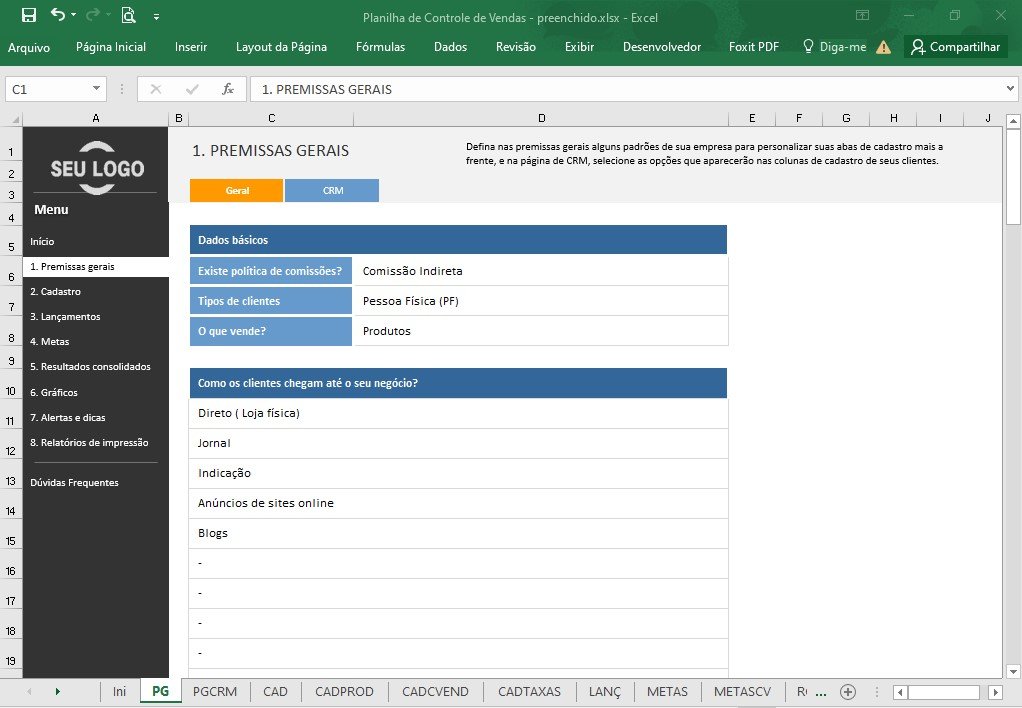Add a new sheet with plus icon
Viewport: 1022px width, 708px height.
click(x=847, y=692)
